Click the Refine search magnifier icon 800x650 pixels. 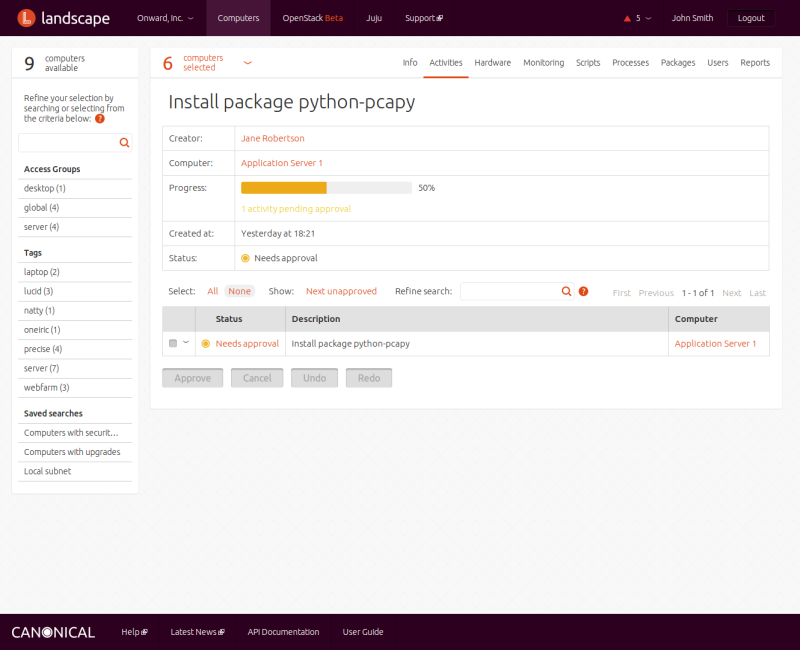(x=566, y=292)
